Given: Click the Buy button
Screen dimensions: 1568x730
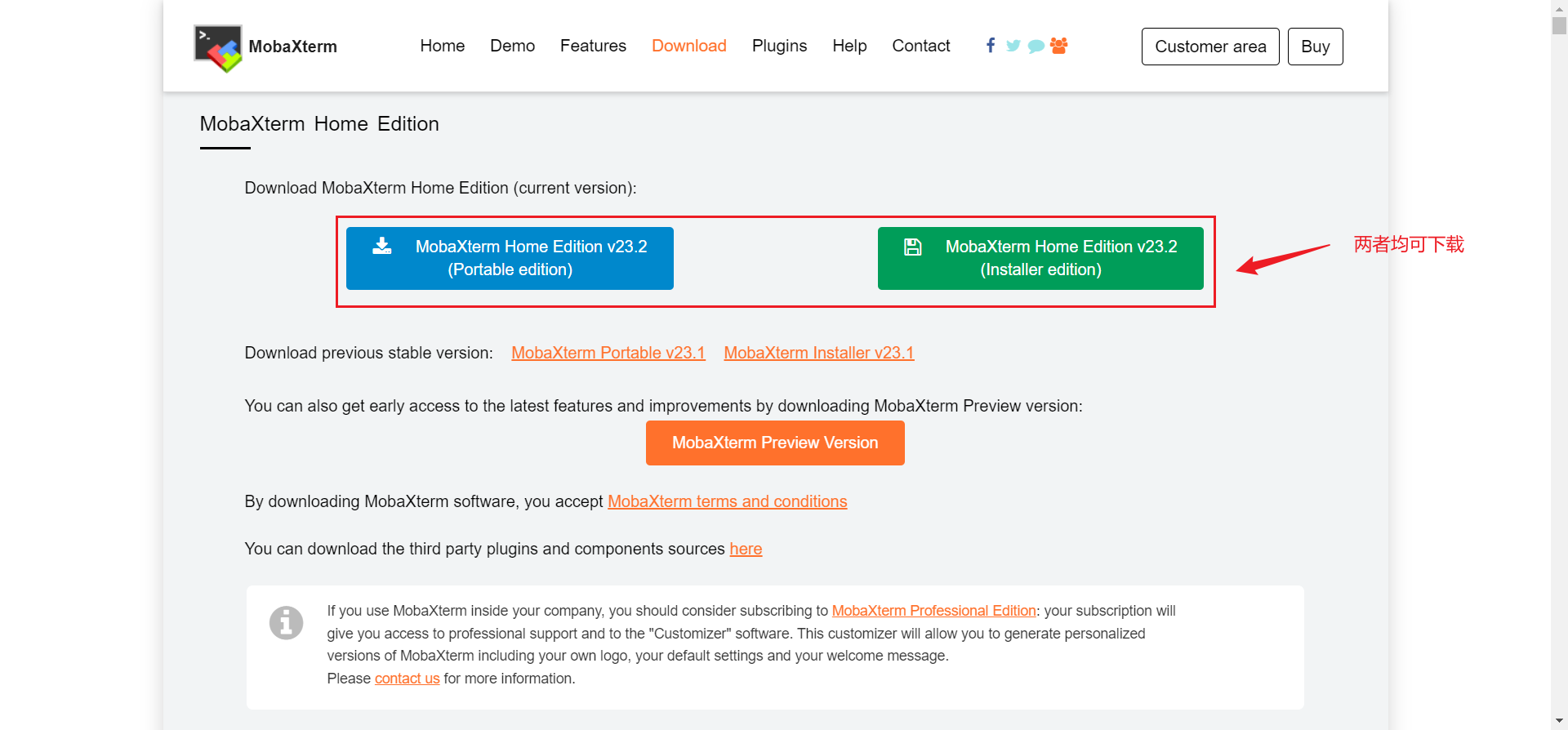Looking at the screenshot, I should click(x=1316, y=47).
